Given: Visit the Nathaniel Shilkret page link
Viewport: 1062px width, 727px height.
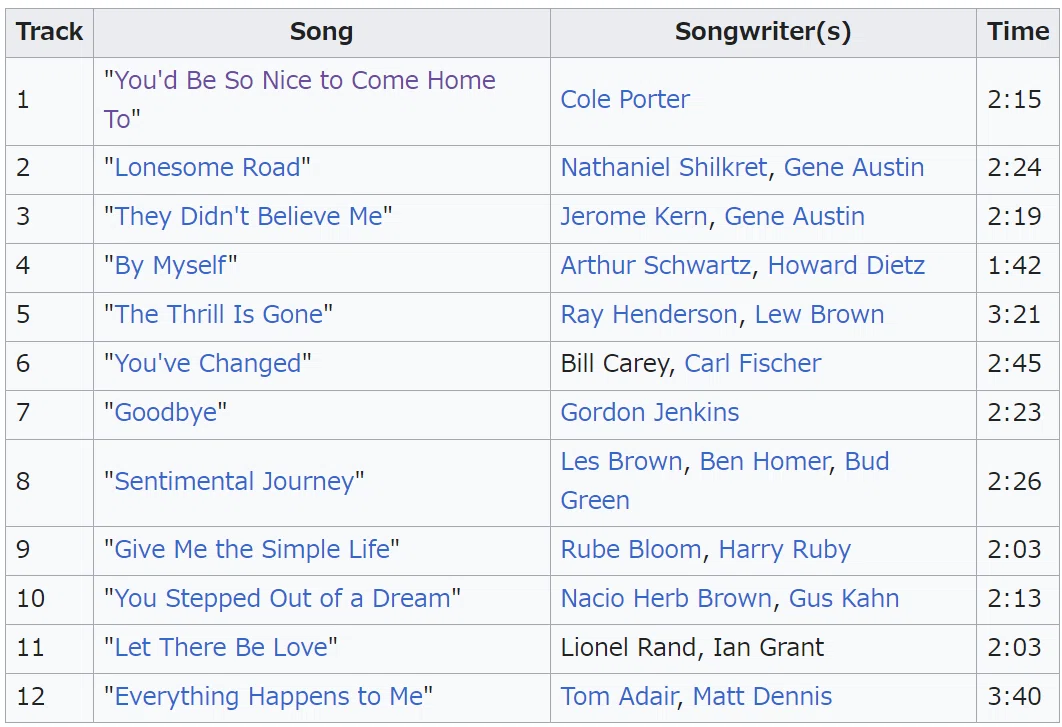Looking at the screenshot, I should coord(664,167).
